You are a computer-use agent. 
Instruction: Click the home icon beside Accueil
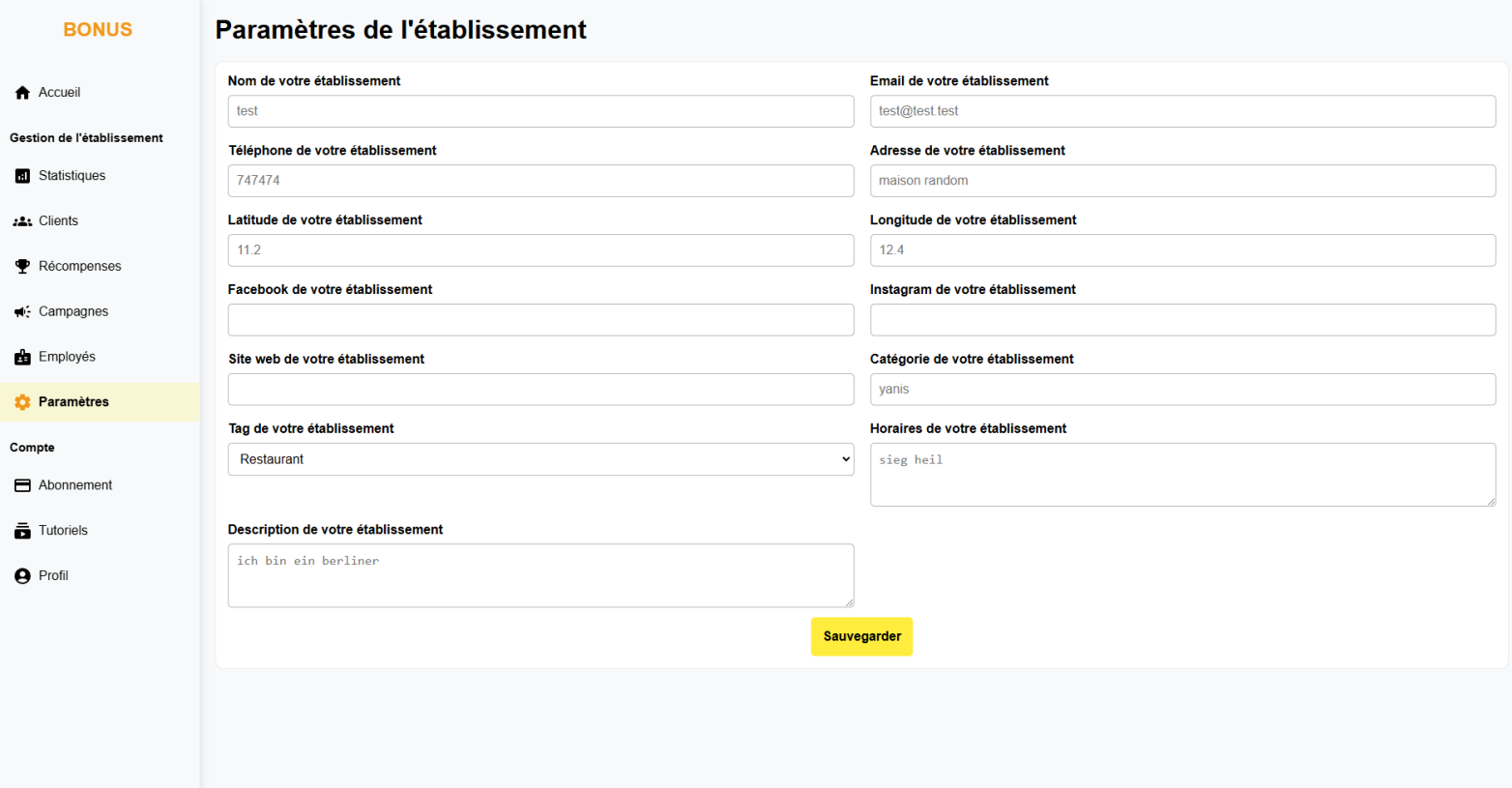click(x=22, y=93)
